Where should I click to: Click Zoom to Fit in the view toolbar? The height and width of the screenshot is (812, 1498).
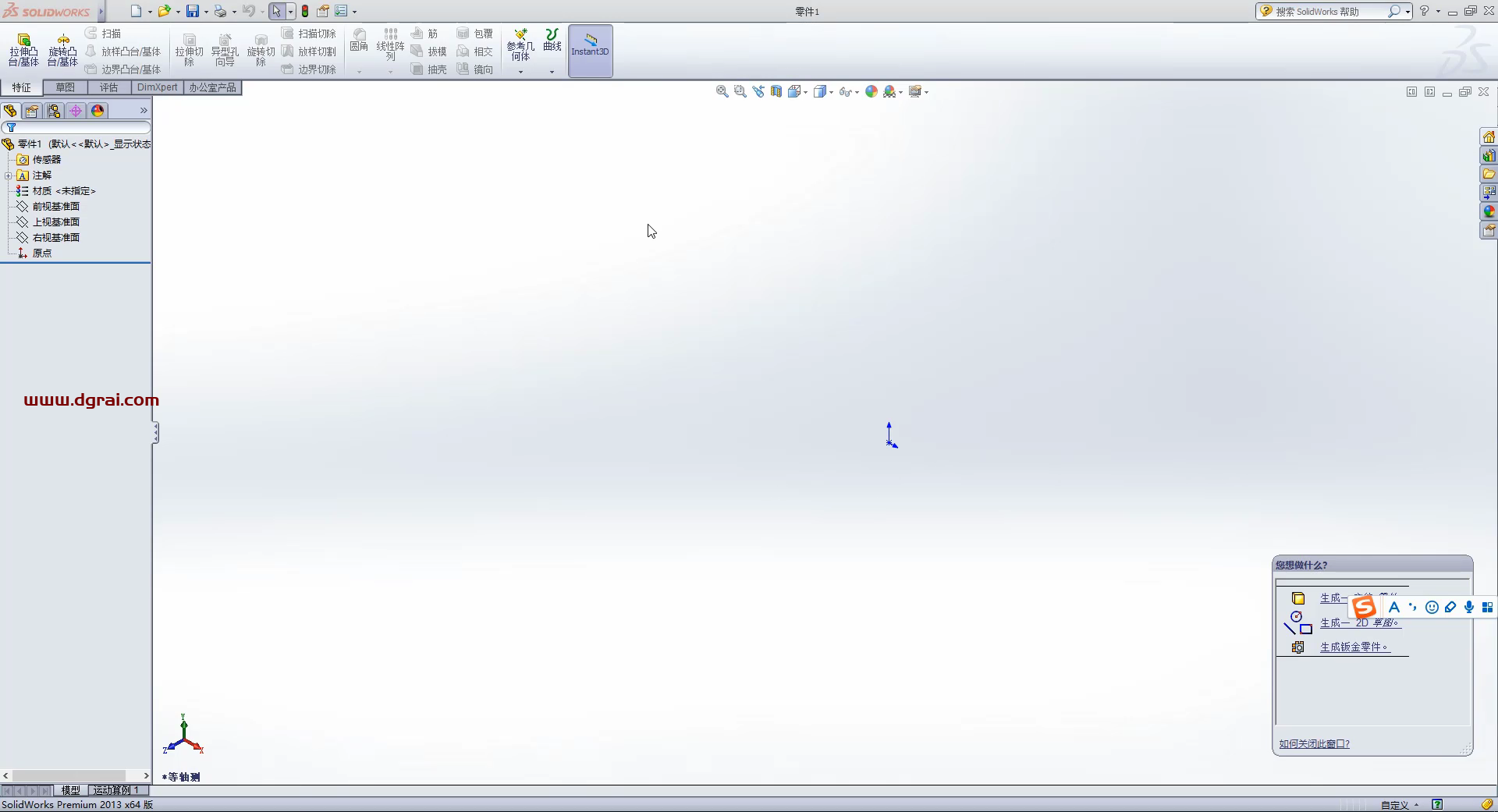(x=722, y=91)
